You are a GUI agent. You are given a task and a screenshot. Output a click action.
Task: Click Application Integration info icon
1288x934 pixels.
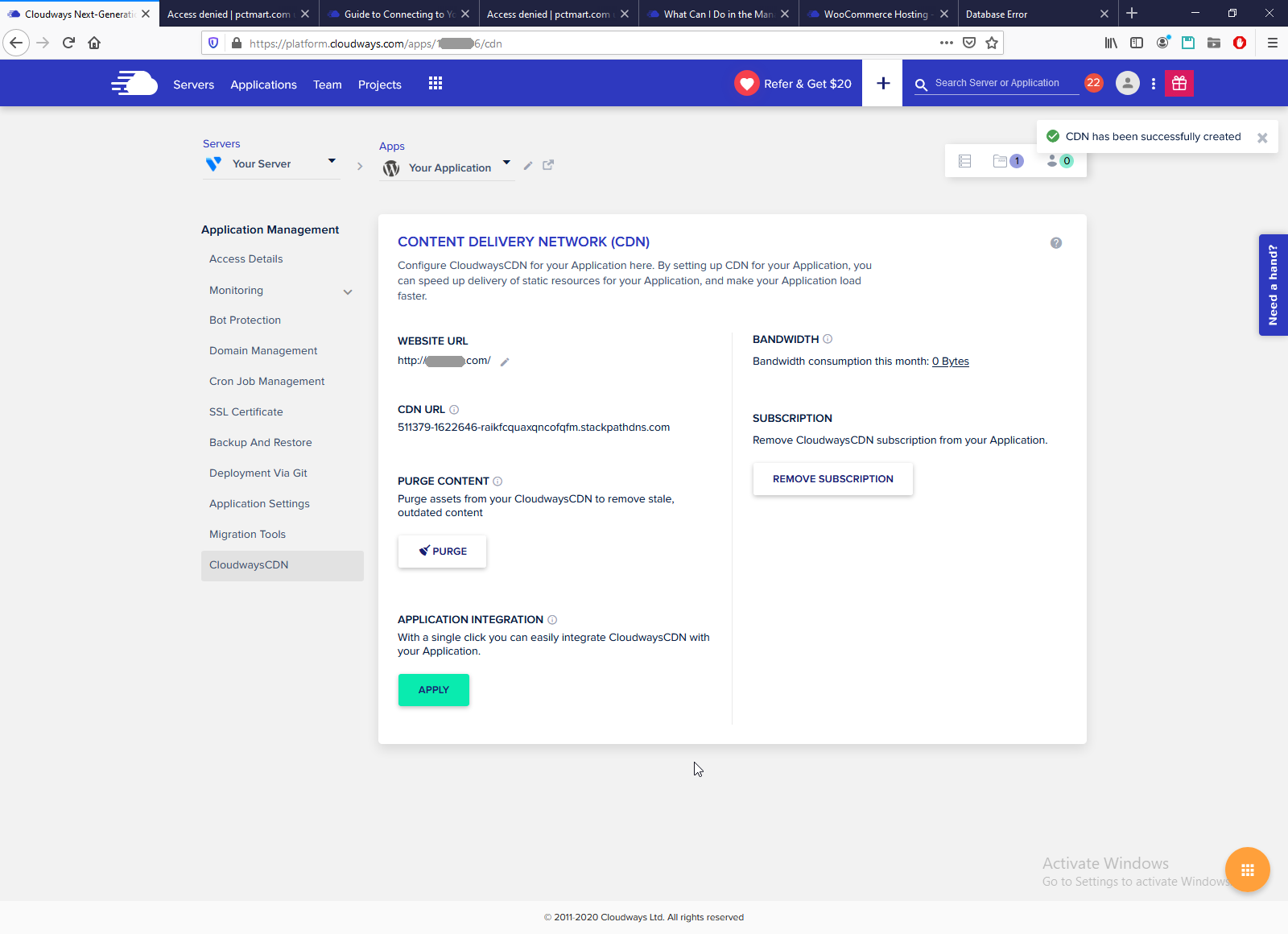552,620
